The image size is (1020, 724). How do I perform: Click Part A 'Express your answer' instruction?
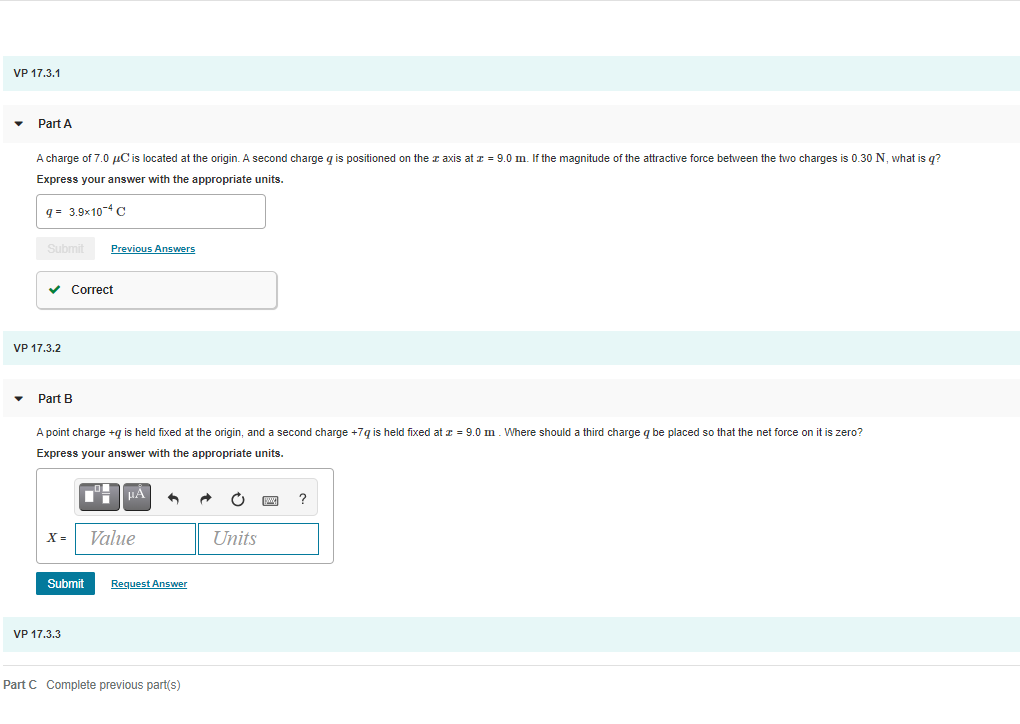tap(160, 180)
